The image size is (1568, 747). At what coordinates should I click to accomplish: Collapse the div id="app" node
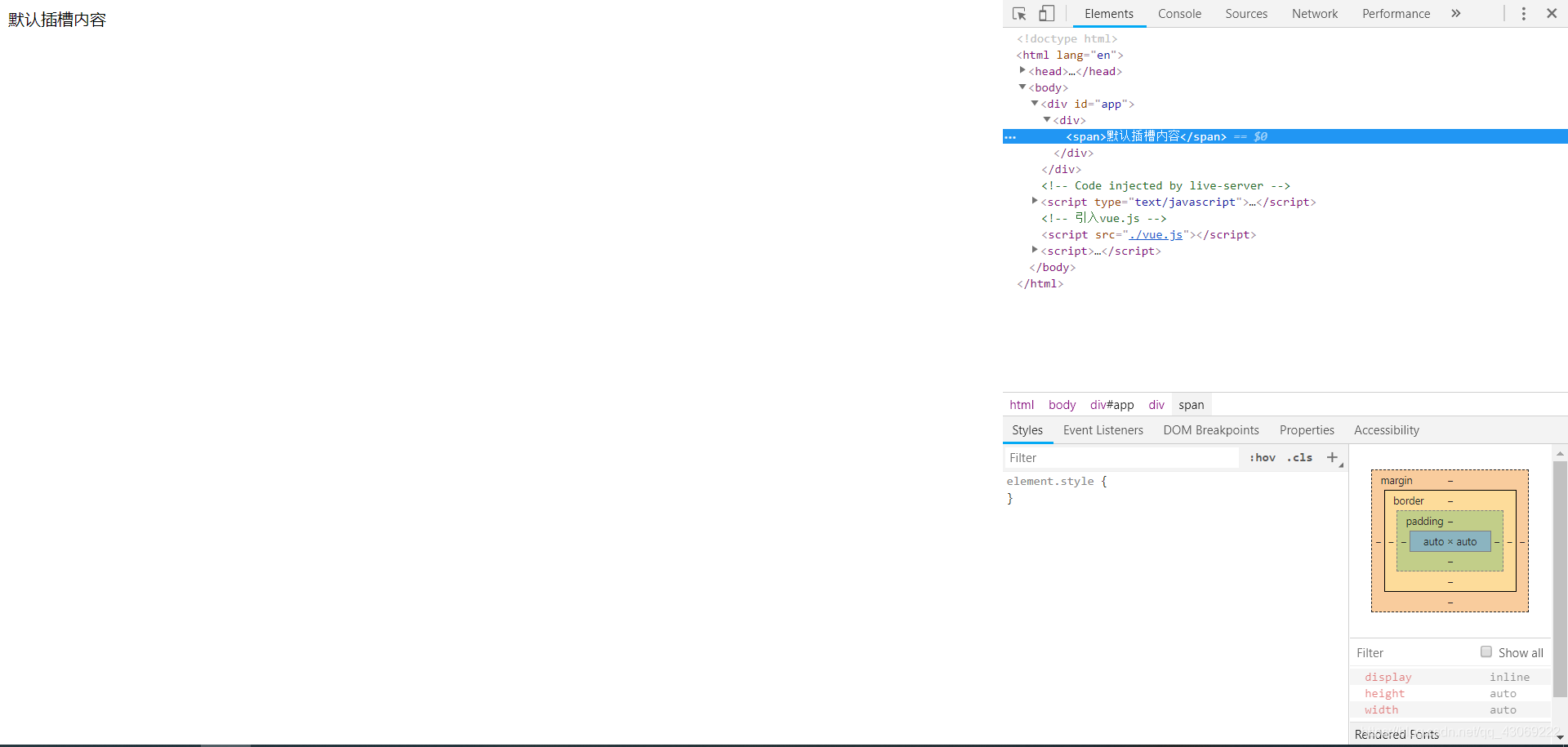1035,104
